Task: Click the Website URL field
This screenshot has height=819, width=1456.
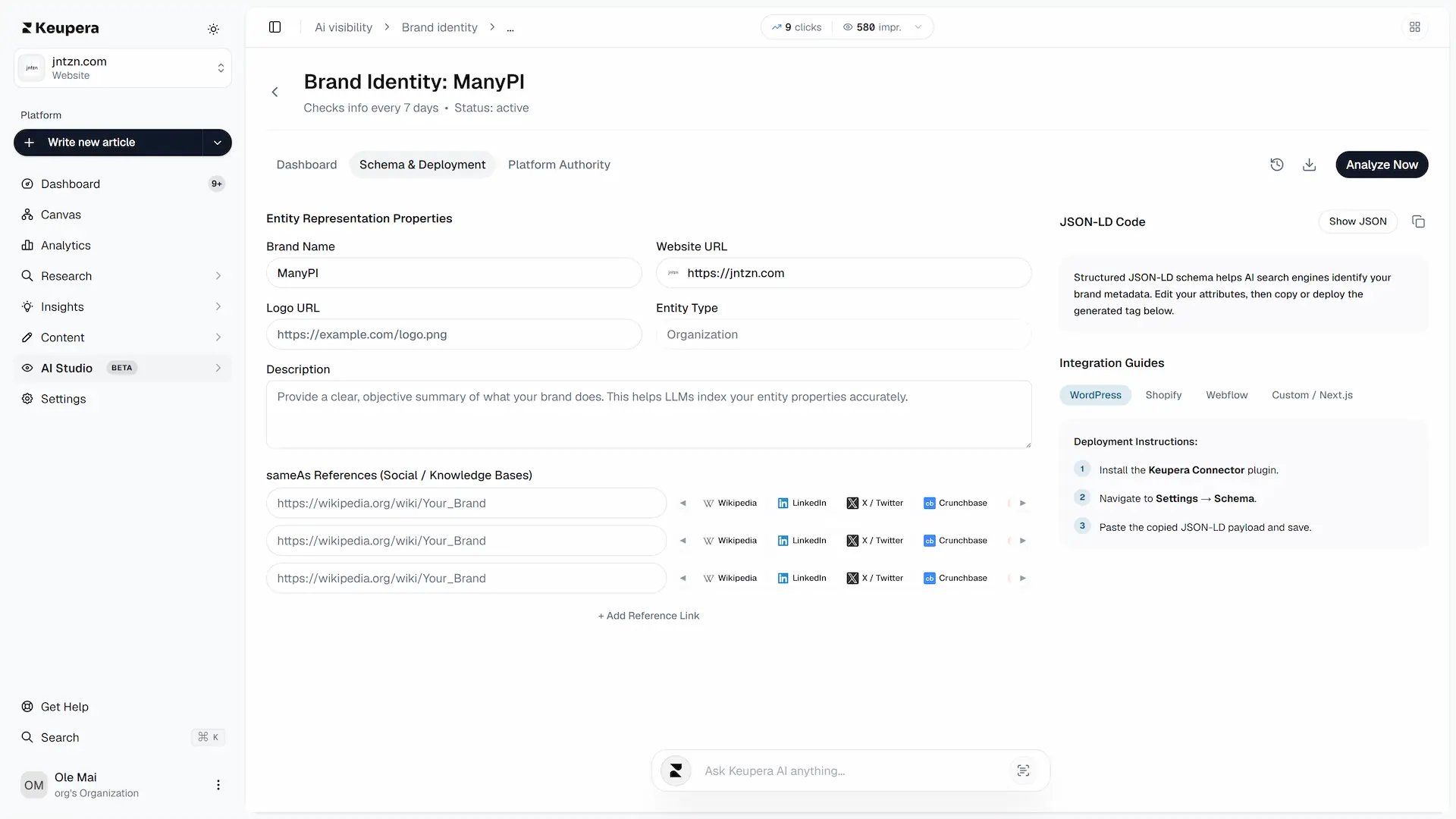Action: [843, 273]
